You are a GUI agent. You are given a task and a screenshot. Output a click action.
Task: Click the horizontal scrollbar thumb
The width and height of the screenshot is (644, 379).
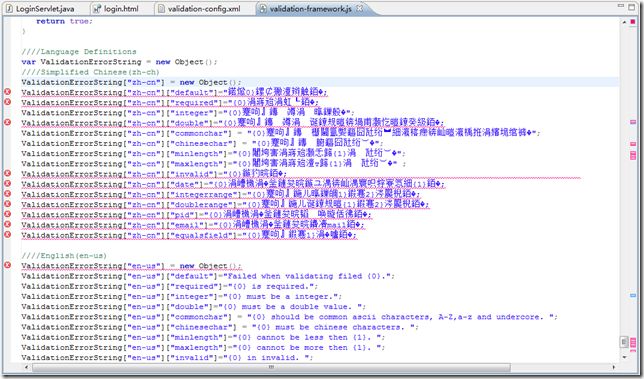(x=271, y=367)
